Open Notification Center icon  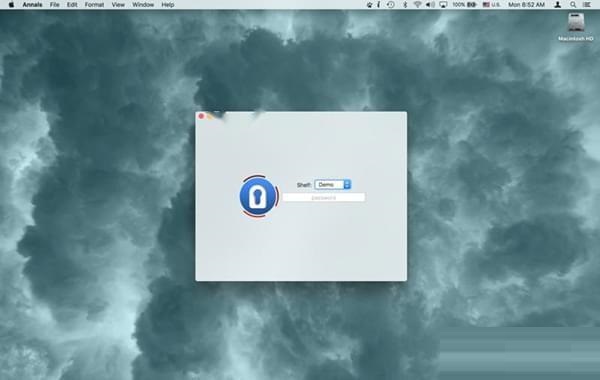coord(587,5)
